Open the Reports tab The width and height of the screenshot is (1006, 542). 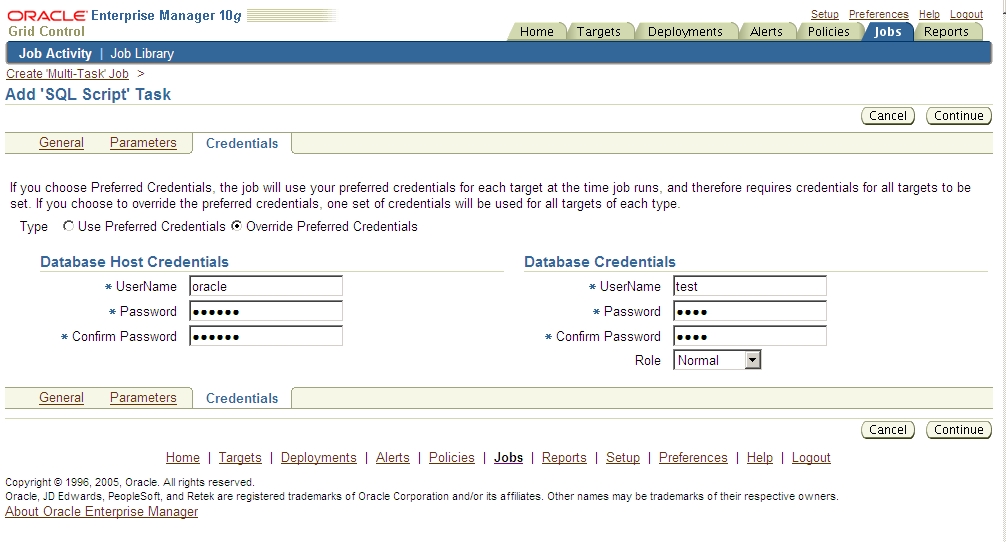(946, 31)
